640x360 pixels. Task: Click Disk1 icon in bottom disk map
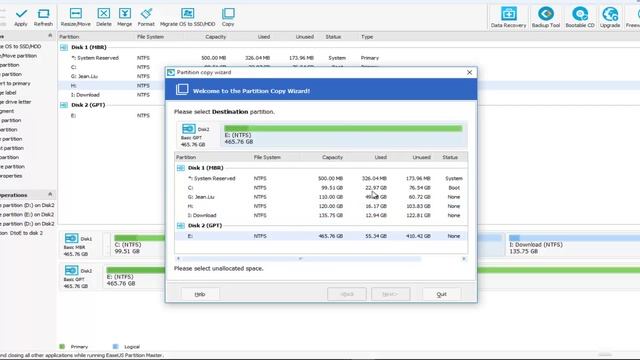click(x=71, y=238)
